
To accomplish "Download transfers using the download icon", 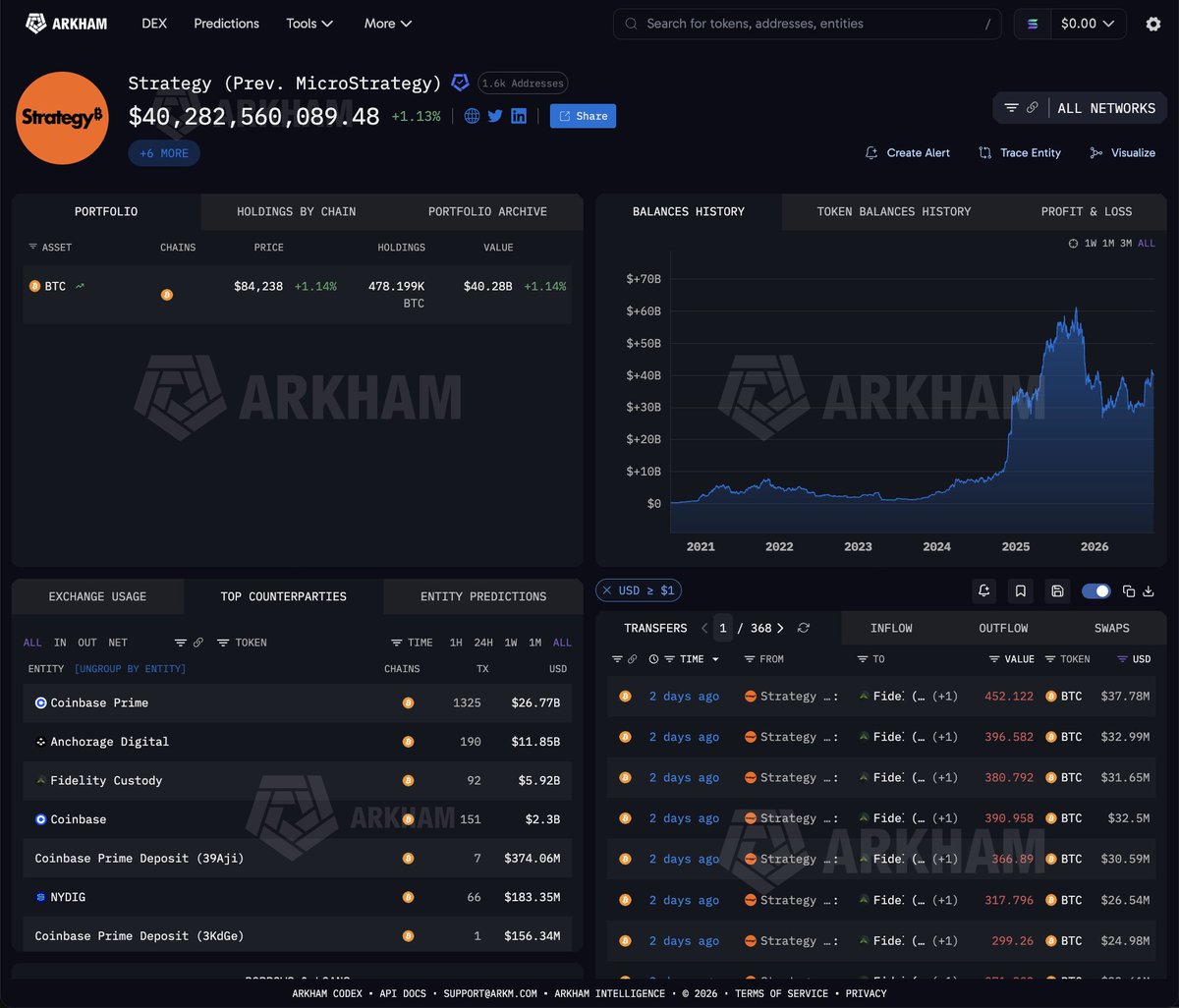I will tap(1148, 590).
